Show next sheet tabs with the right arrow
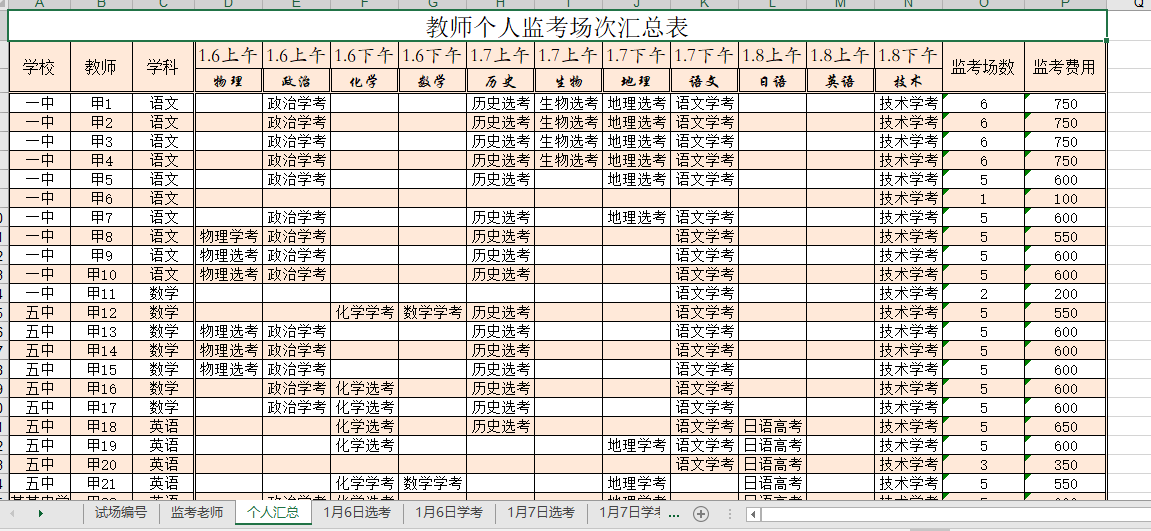The height and width of the screenshot is (531, 1151). tap(40, 513)
